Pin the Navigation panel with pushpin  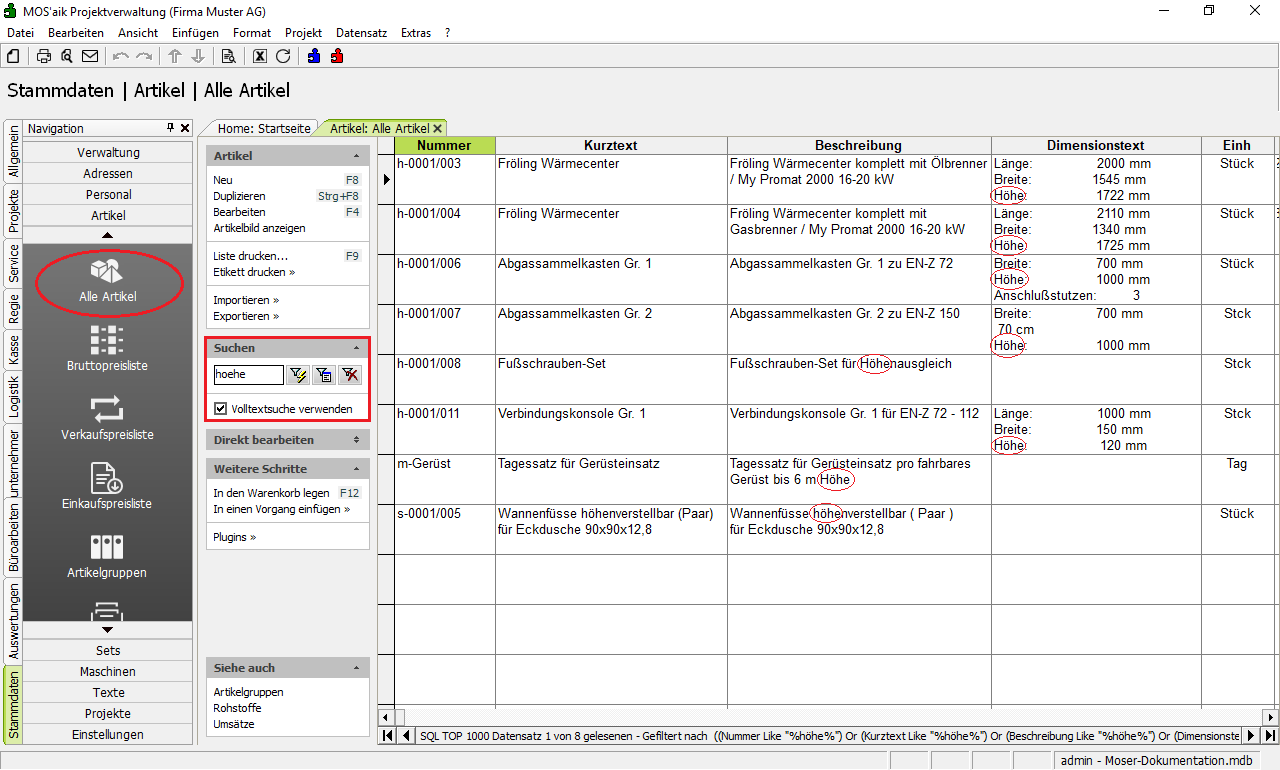pos(170,128)
